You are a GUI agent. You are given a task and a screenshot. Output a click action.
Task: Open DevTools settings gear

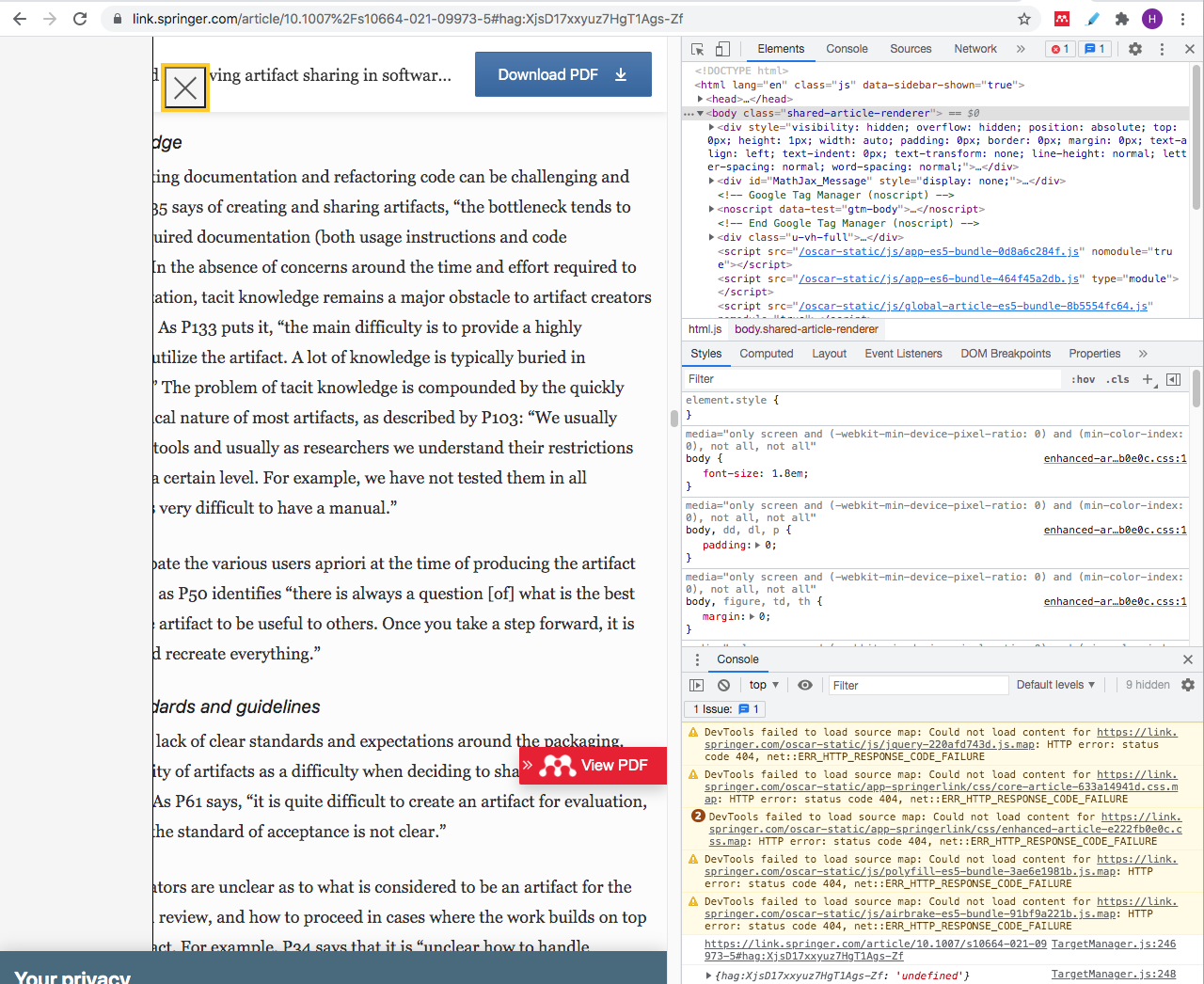coord(1135,49)
